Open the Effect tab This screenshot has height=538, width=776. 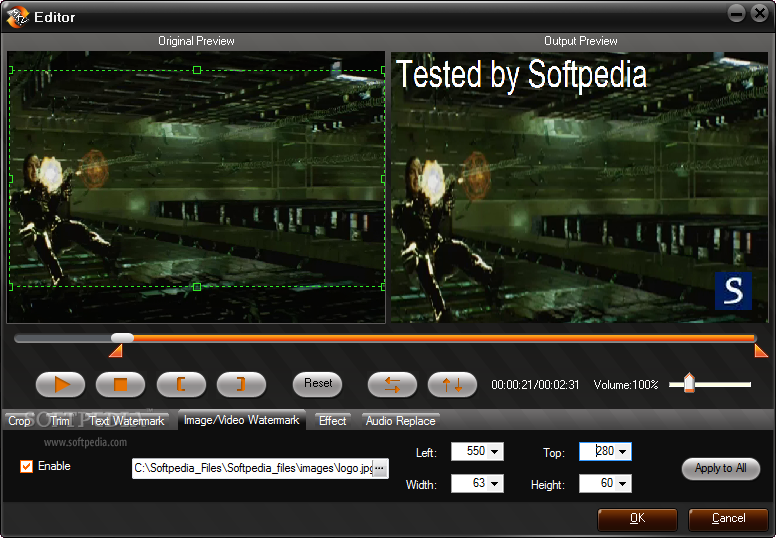click(333, 421)
